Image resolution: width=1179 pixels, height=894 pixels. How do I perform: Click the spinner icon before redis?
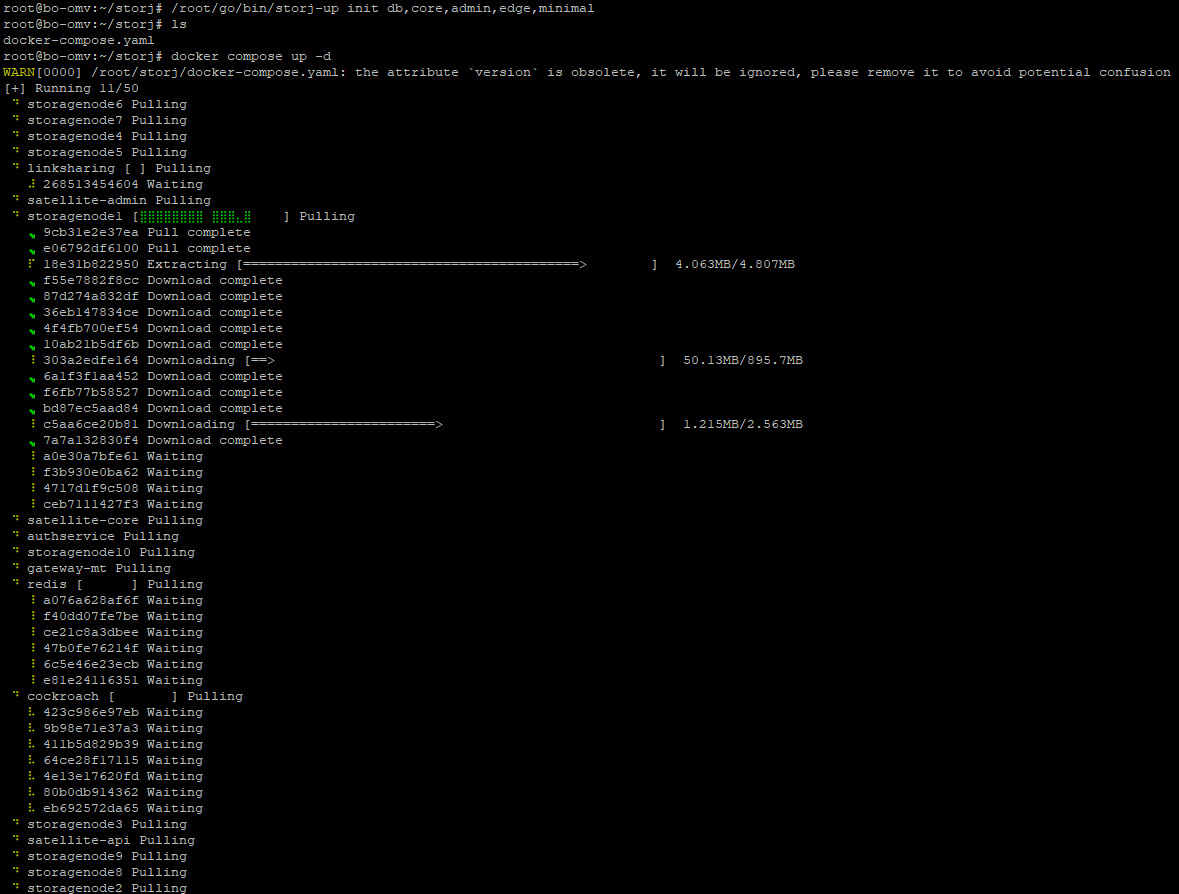click(x=16, y=584)
